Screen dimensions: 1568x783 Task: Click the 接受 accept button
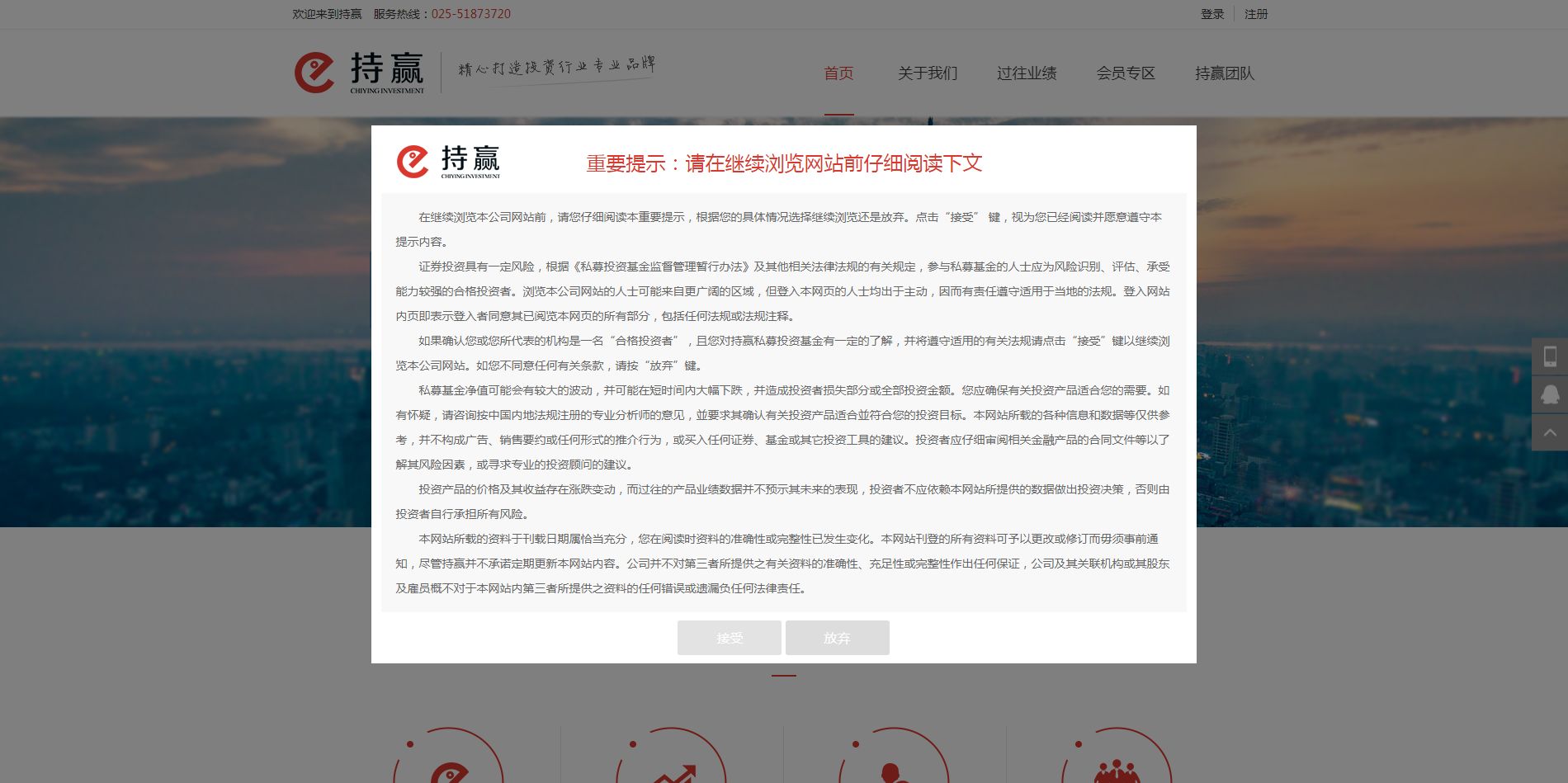coord(729,638)
